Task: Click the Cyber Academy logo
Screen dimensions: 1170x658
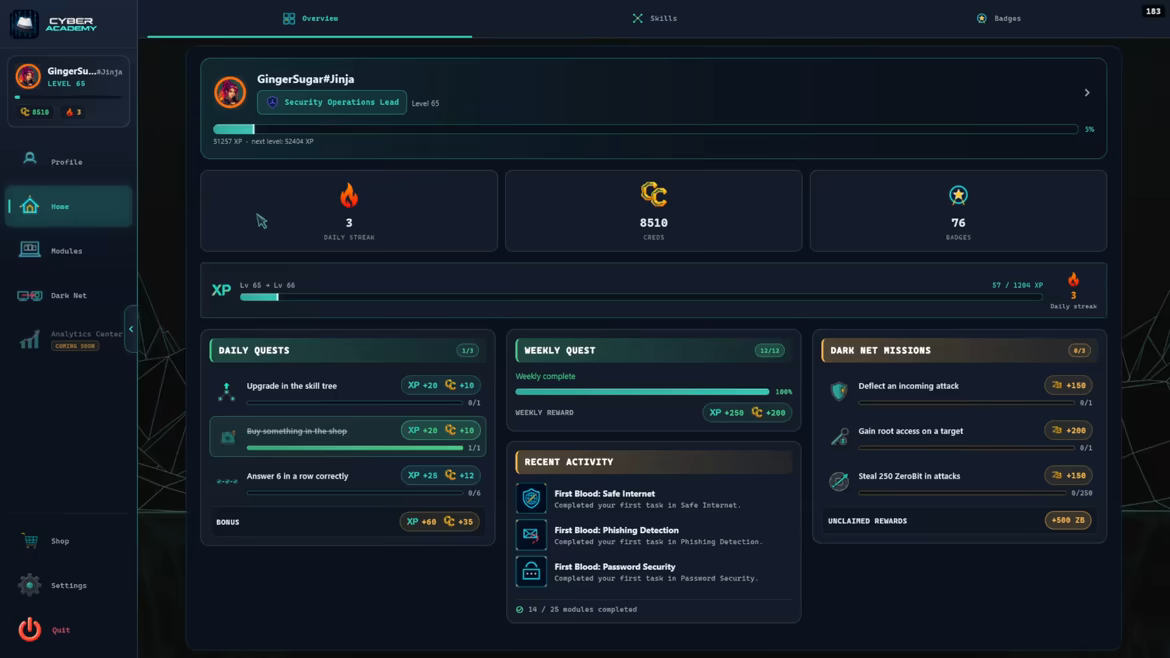Action: pyautogui.click(x=54, y=24)
